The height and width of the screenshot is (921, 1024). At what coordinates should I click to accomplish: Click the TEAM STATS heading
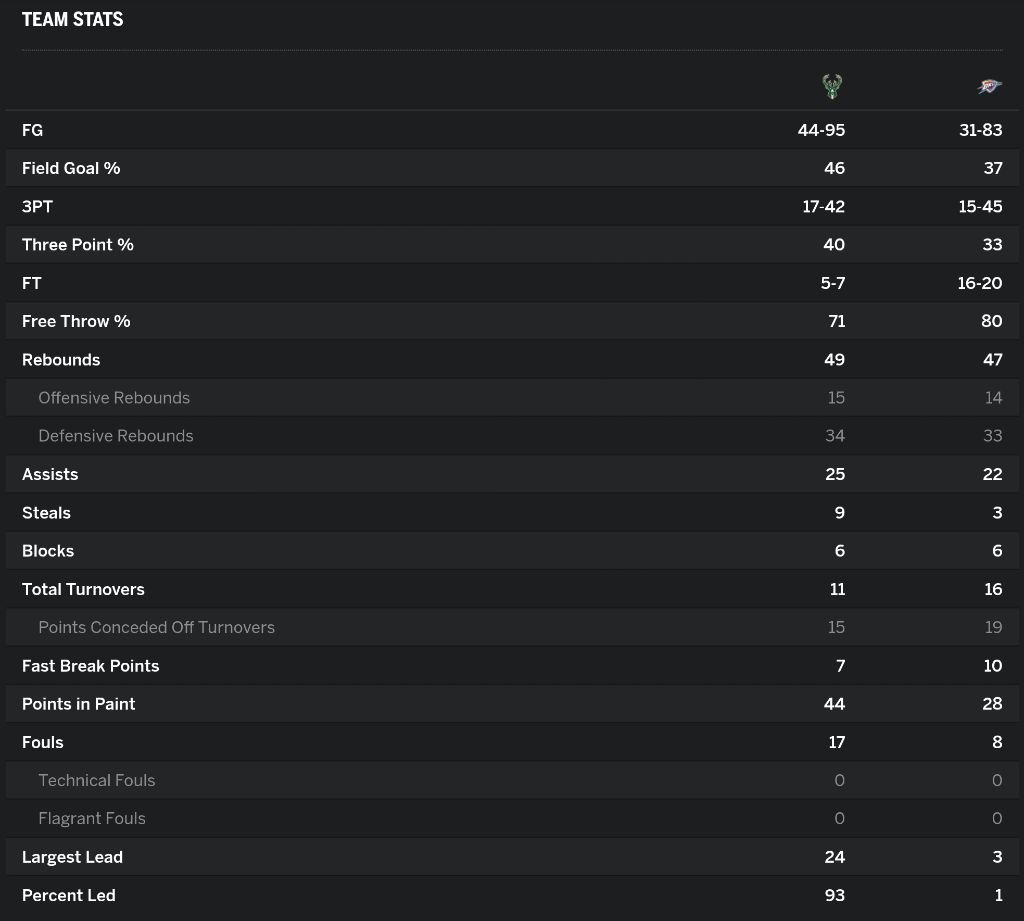pyautogui.click(x=72, y=19)
